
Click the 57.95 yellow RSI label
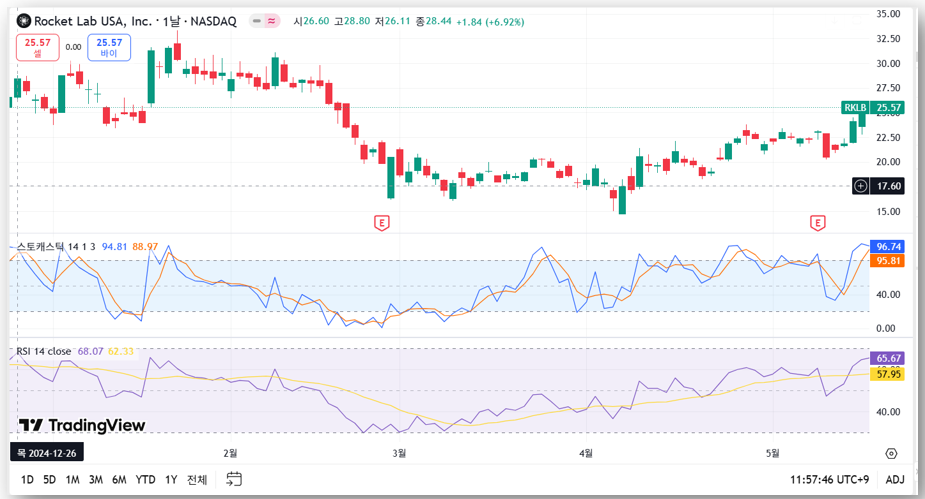(x=888, y=374)
